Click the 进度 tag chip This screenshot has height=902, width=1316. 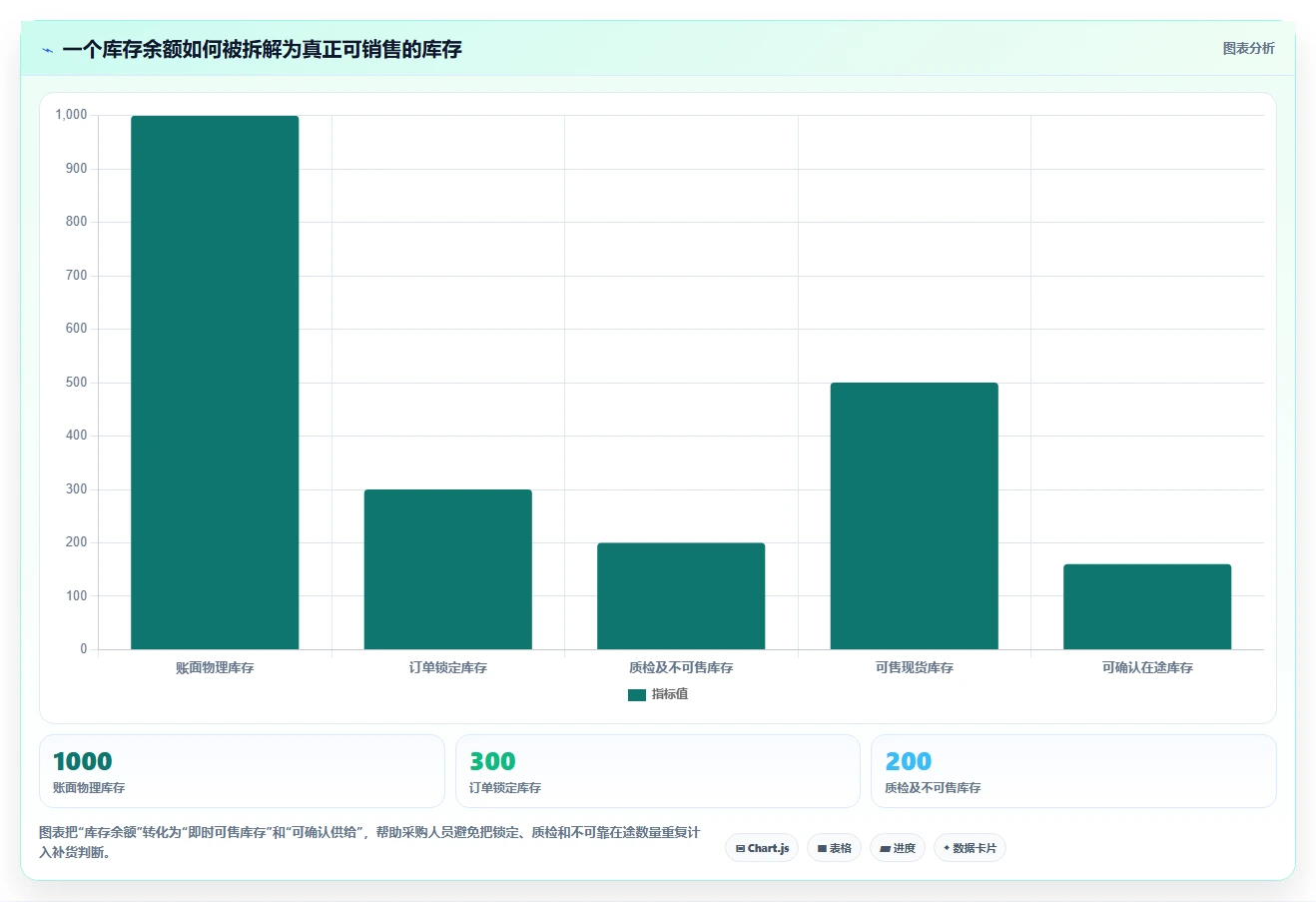[x=898, y=848]
